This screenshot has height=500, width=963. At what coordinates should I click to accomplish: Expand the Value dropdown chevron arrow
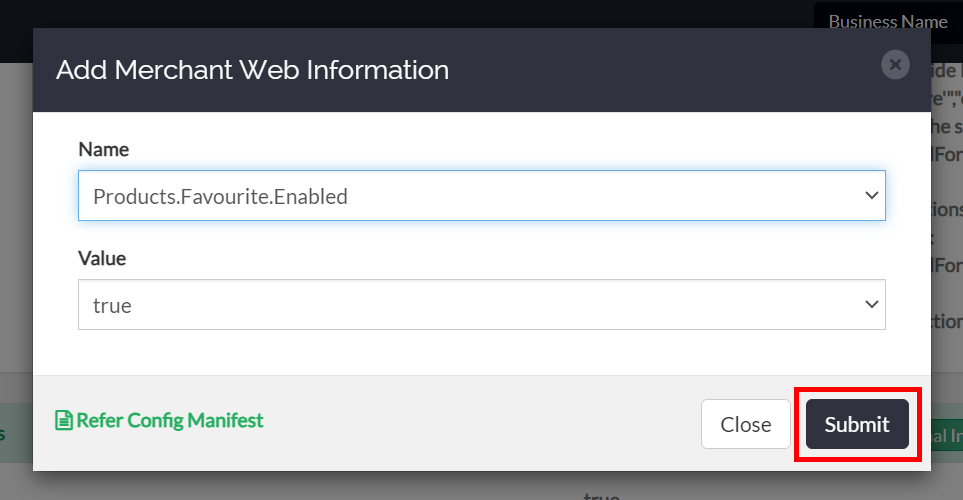tap(870, 304)
